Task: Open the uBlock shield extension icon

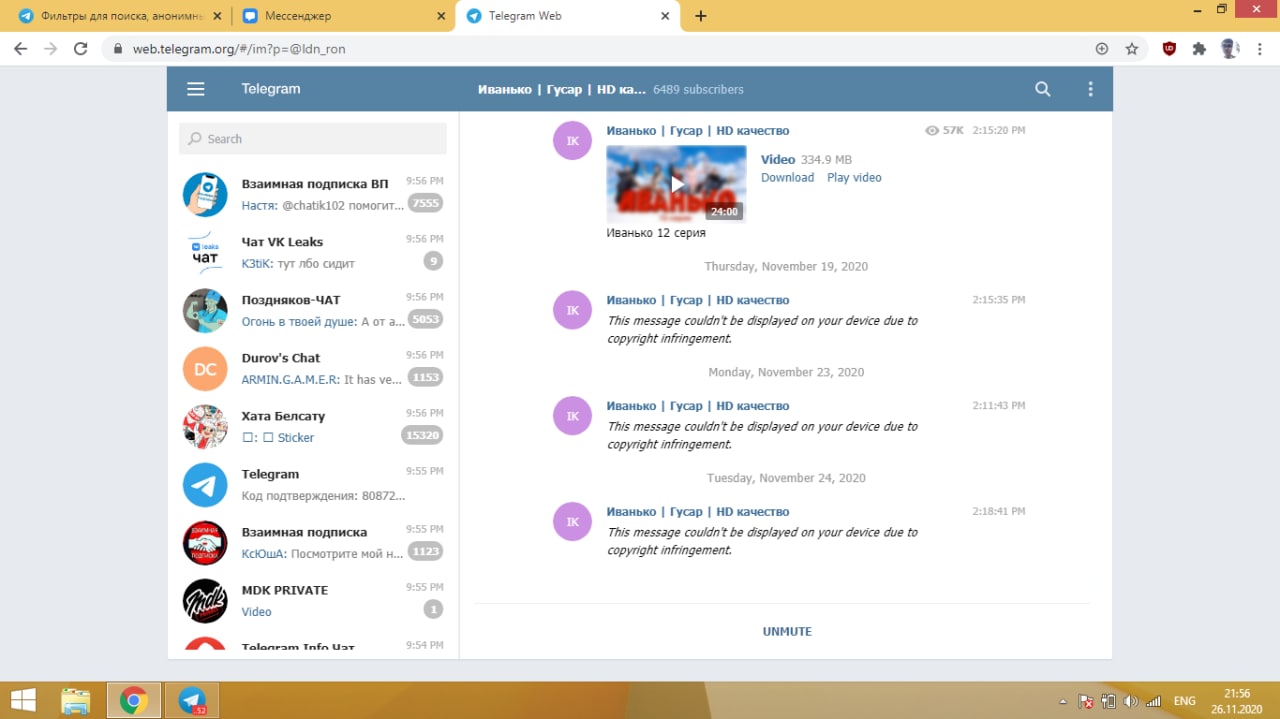Action: 1169,48
